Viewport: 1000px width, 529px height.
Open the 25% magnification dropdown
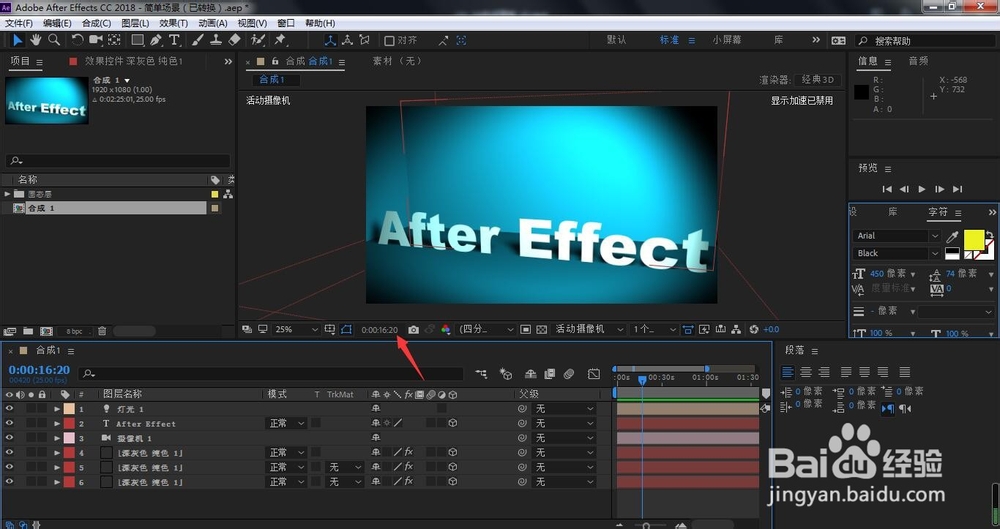click(296, 329)
